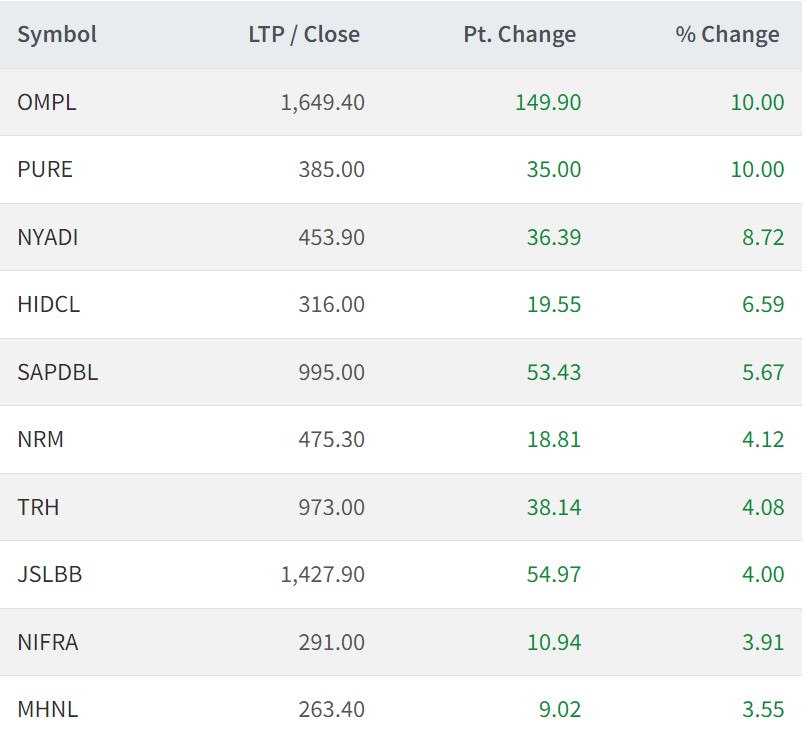Screen dimensions: 805x741
Task: Select SAPDBL percent change 5.67
Action: [763, 372]
